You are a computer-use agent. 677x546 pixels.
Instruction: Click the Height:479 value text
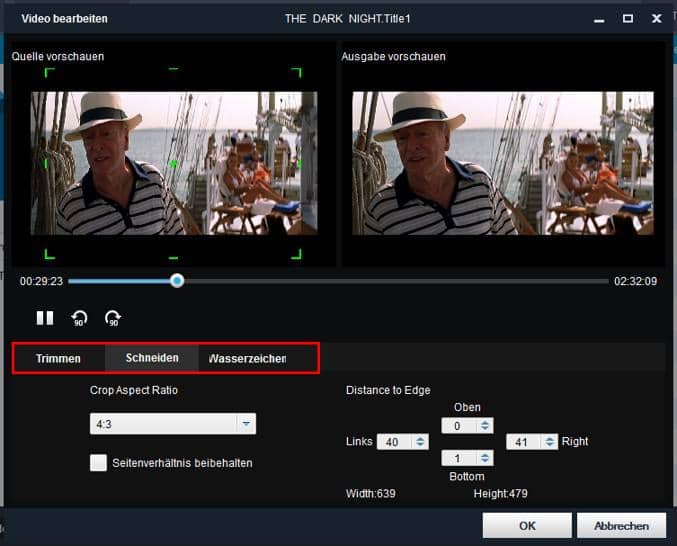(x=500, y=493)
